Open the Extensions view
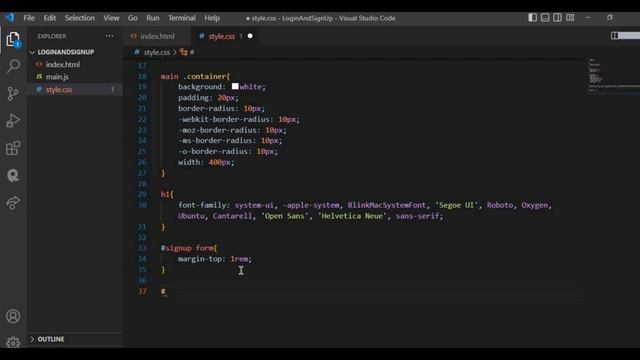Screen dimensions: 640x360 click(x=13, y=148)
